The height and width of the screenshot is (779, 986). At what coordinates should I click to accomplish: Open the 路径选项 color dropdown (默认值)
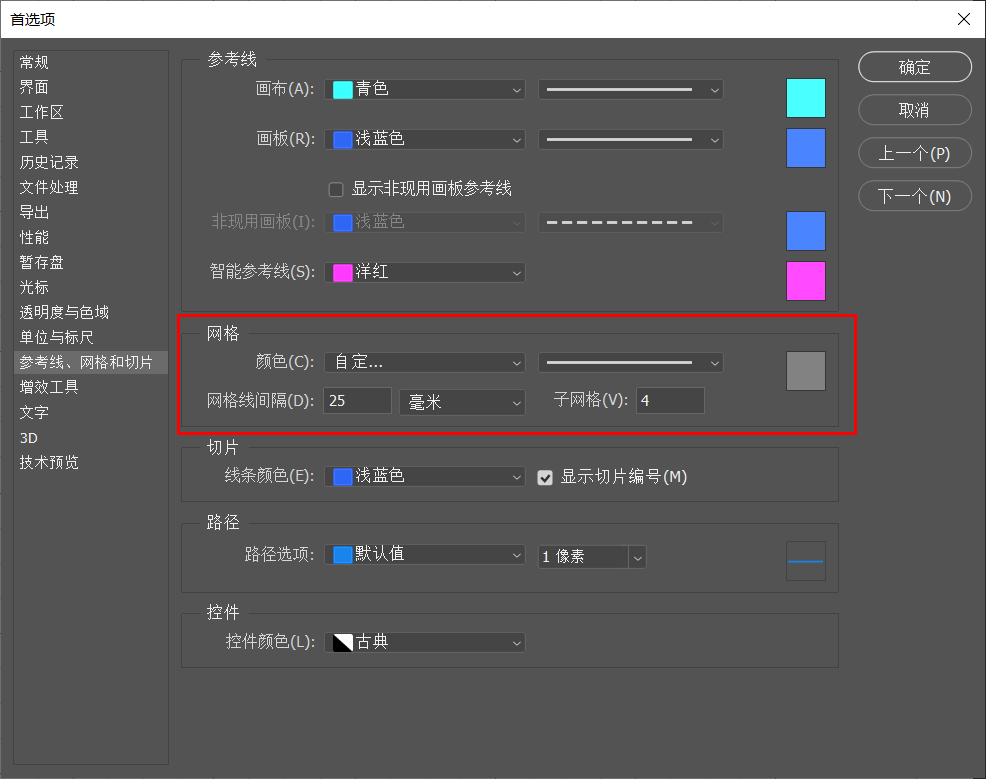coord(425,555)
